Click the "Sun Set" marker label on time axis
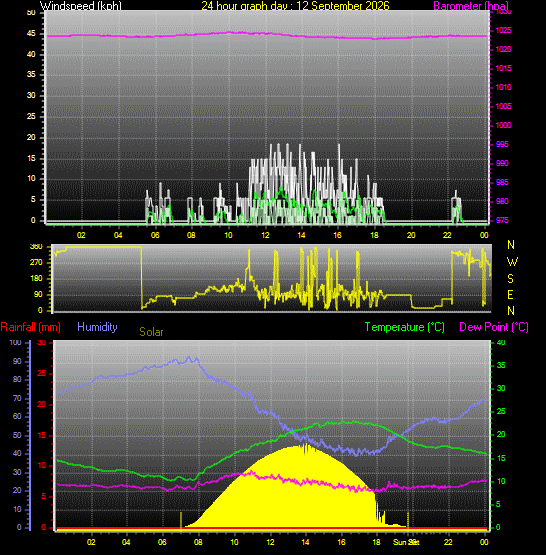Viewport: 546px width, 555px height. point(406,542)
